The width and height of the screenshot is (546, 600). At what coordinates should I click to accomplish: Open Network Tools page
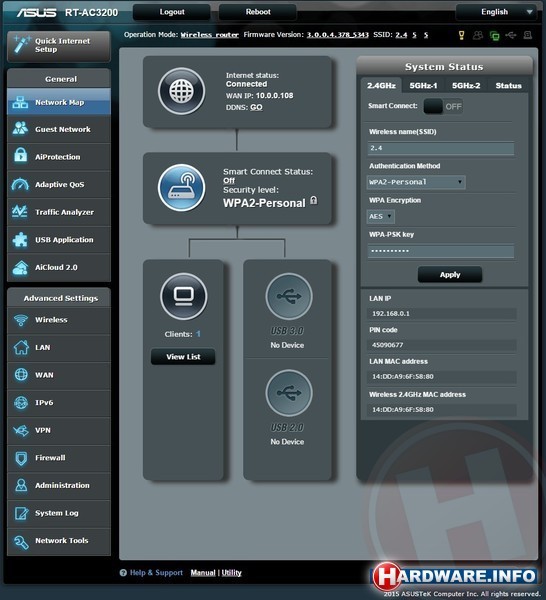(x=59, y=541)
